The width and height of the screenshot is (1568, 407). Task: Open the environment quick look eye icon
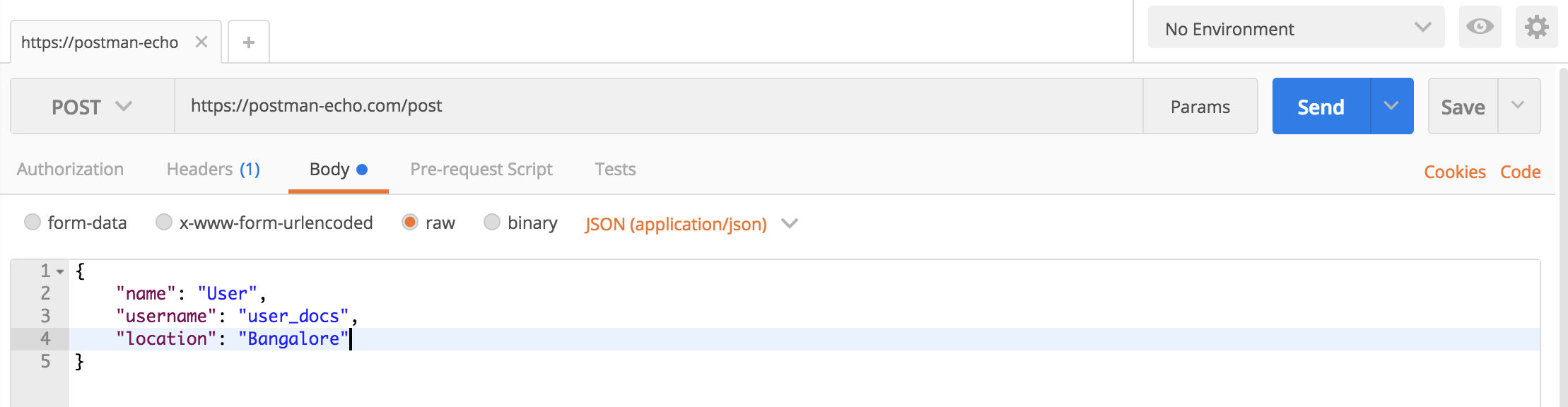pos(1480,27)
